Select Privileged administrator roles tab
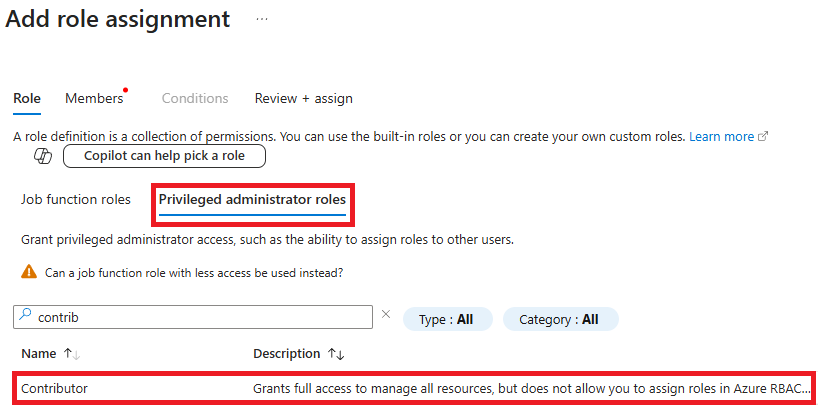This screenshot has height=406, width=818. point(252,199)
